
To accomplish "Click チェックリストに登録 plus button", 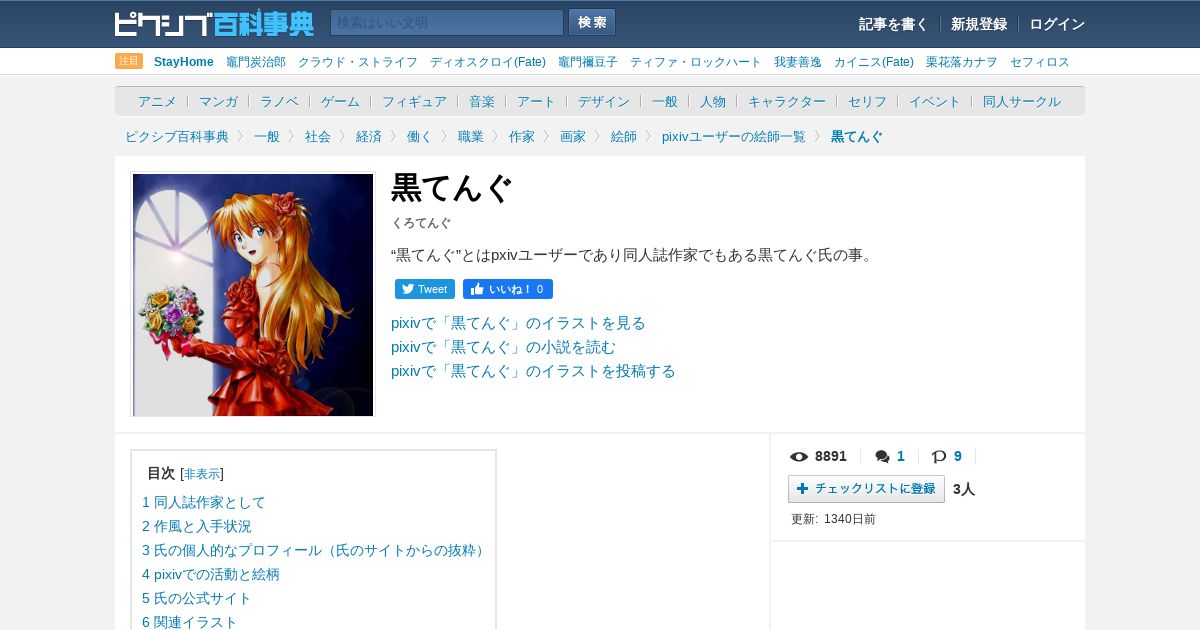I will [x=866, y=489].
